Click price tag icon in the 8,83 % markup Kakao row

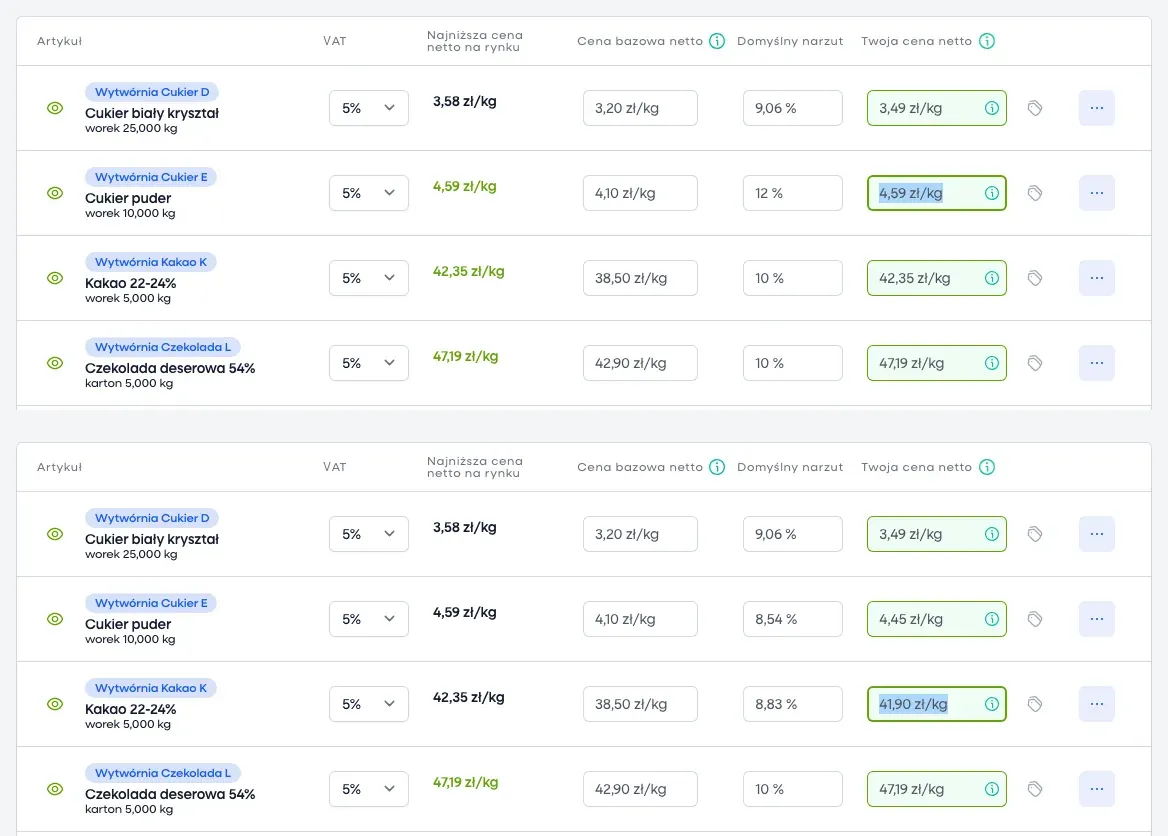[x=1035, y=704]
